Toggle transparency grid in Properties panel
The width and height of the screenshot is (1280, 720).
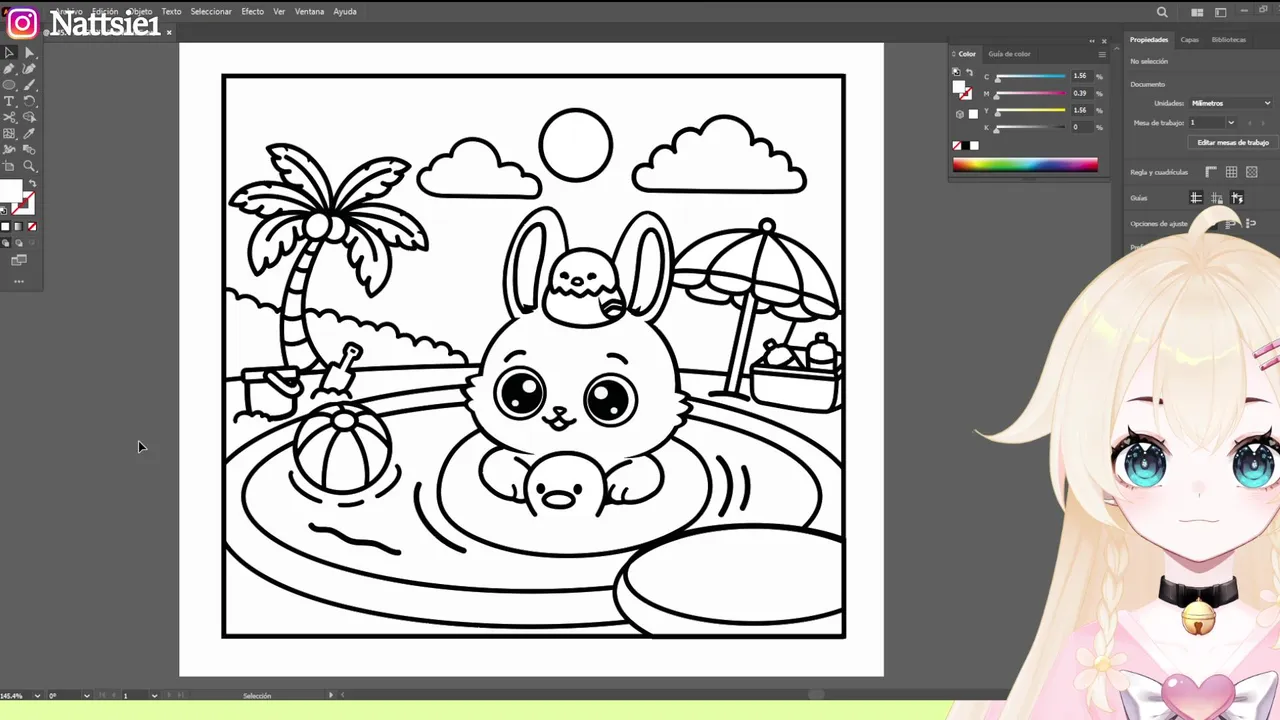[x=1251, y=172]
